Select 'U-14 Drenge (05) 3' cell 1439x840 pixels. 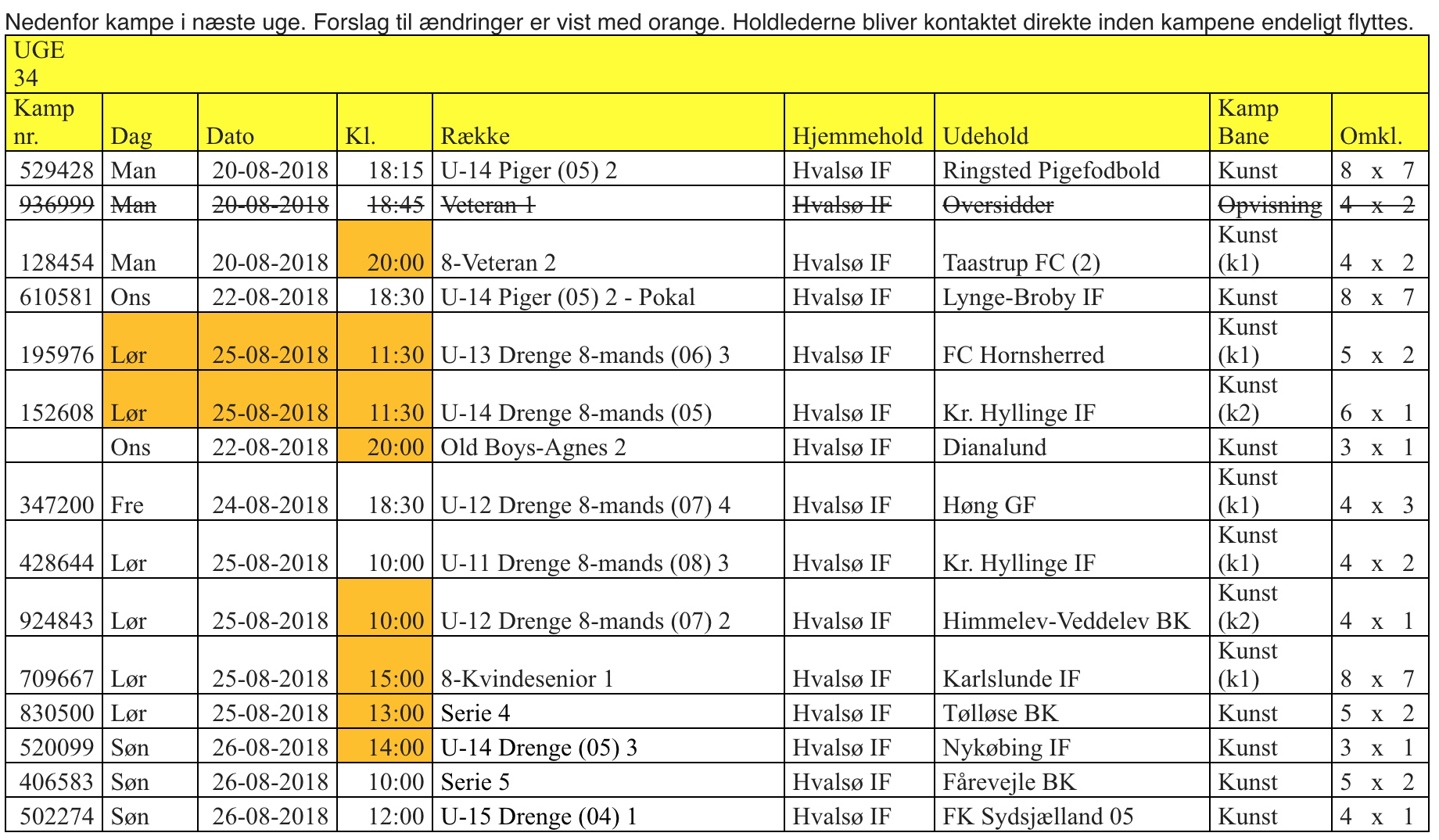coord(608,746)
